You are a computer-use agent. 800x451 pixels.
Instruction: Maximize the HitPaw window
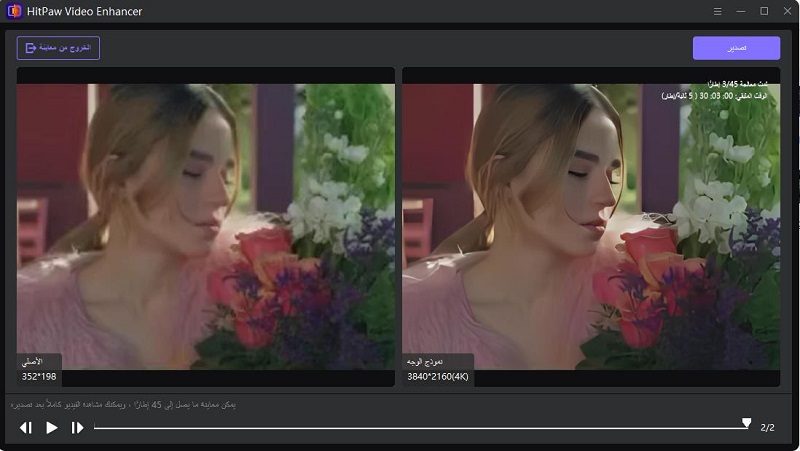coord(764,11)
